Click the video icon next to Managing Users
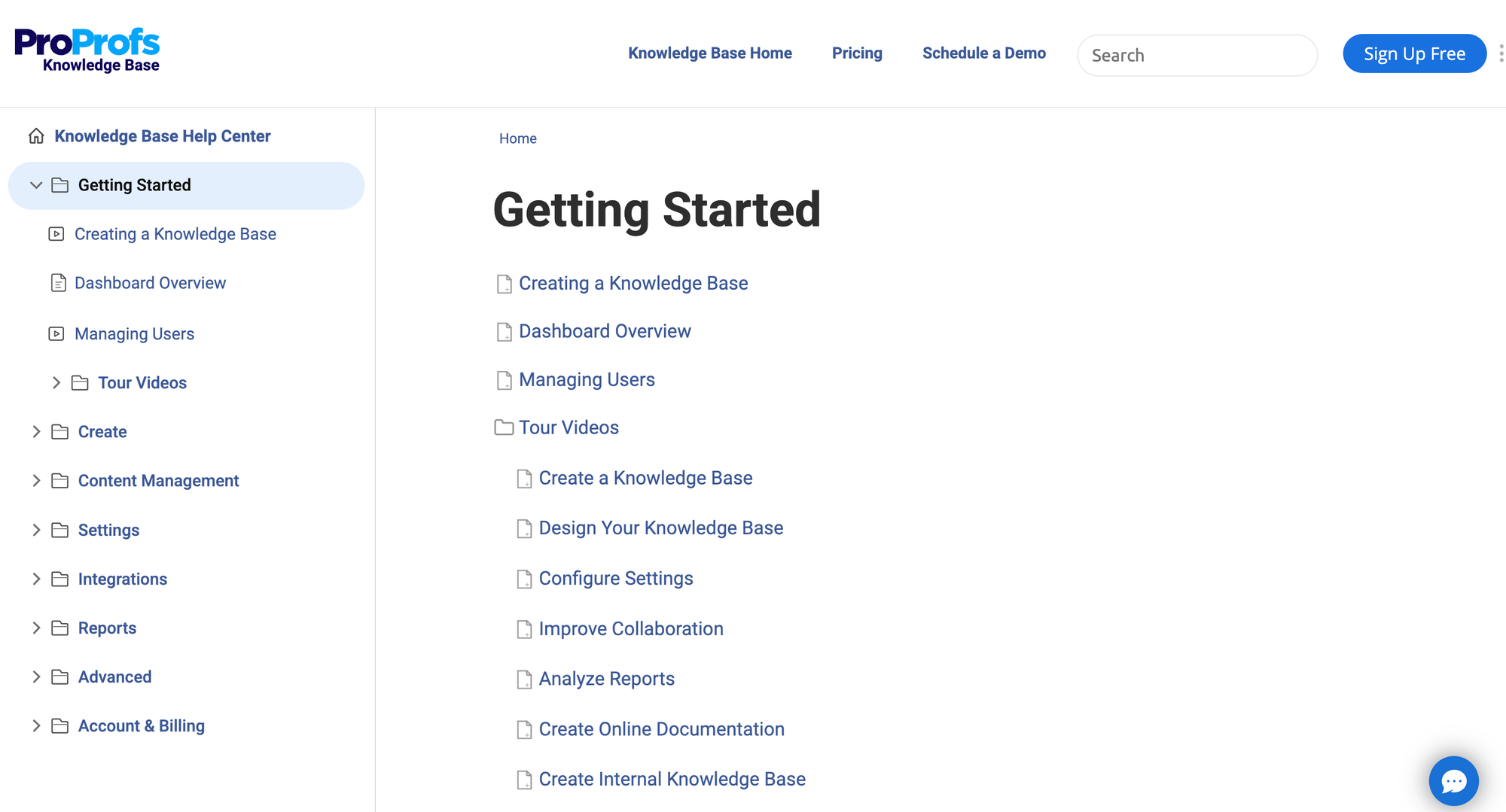1506x812 pixels. (59, 333)
